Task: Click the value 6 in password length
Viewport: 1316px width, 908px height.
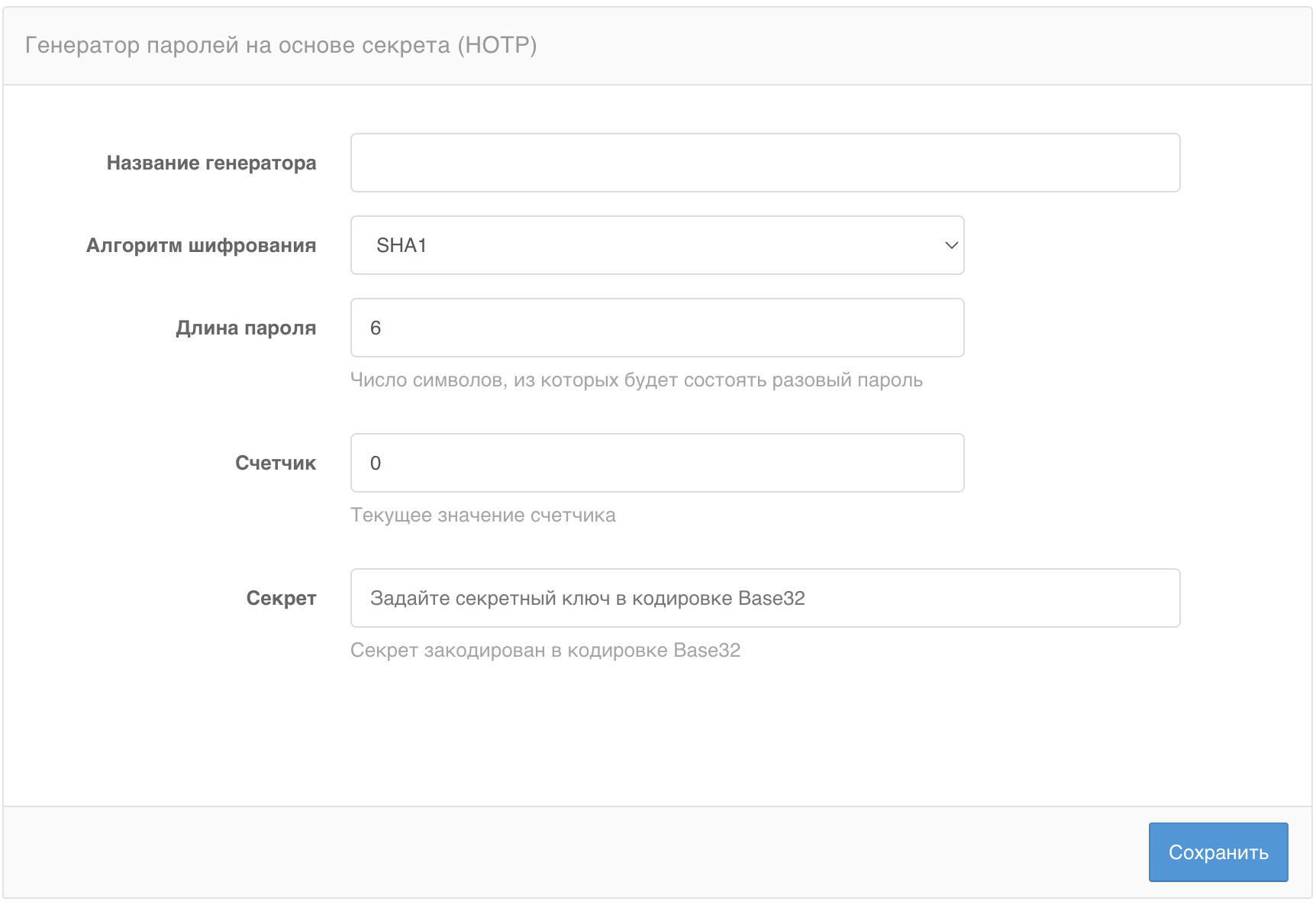Action: [376, 328]
